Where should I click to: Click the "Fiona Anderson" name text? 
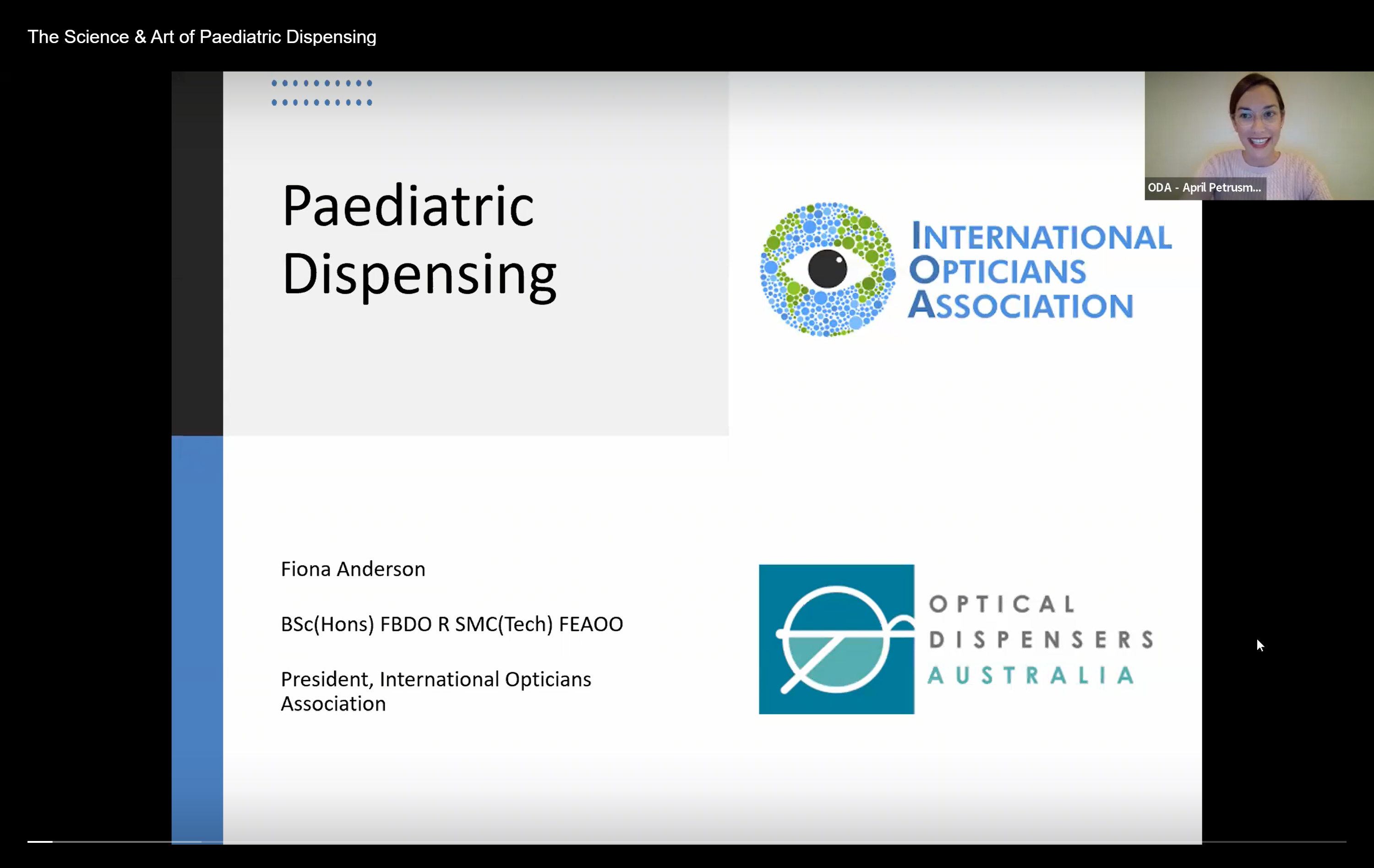coord(353,569)
